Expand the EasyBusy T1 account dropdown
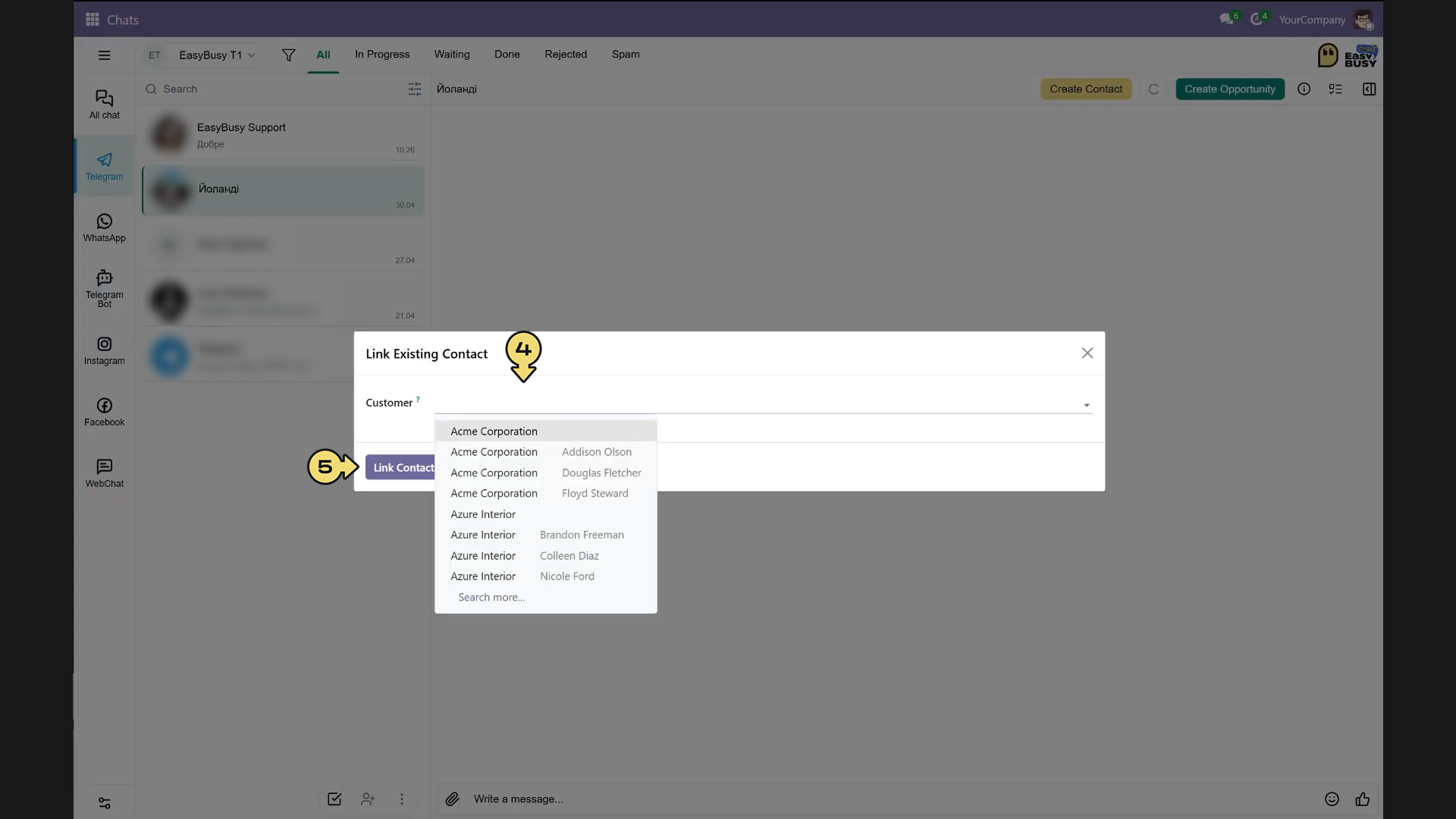Image resolution: width=1456 pixels, height=819 pixels. 217,55
